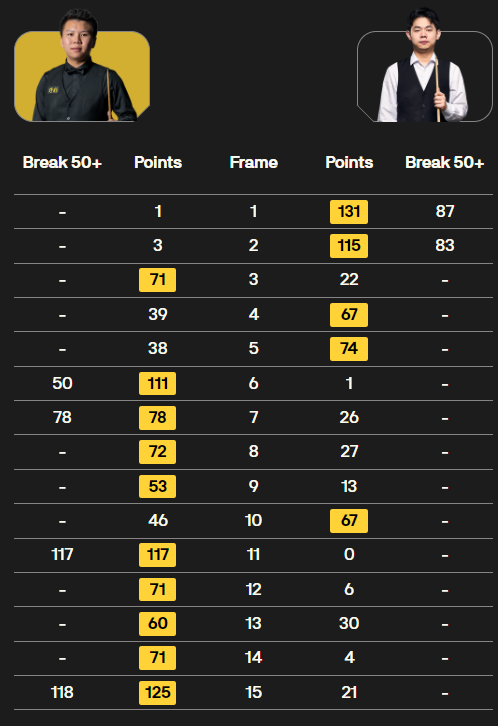
Task: Click the right Break 50+ column header
Action: coord(444,163)
